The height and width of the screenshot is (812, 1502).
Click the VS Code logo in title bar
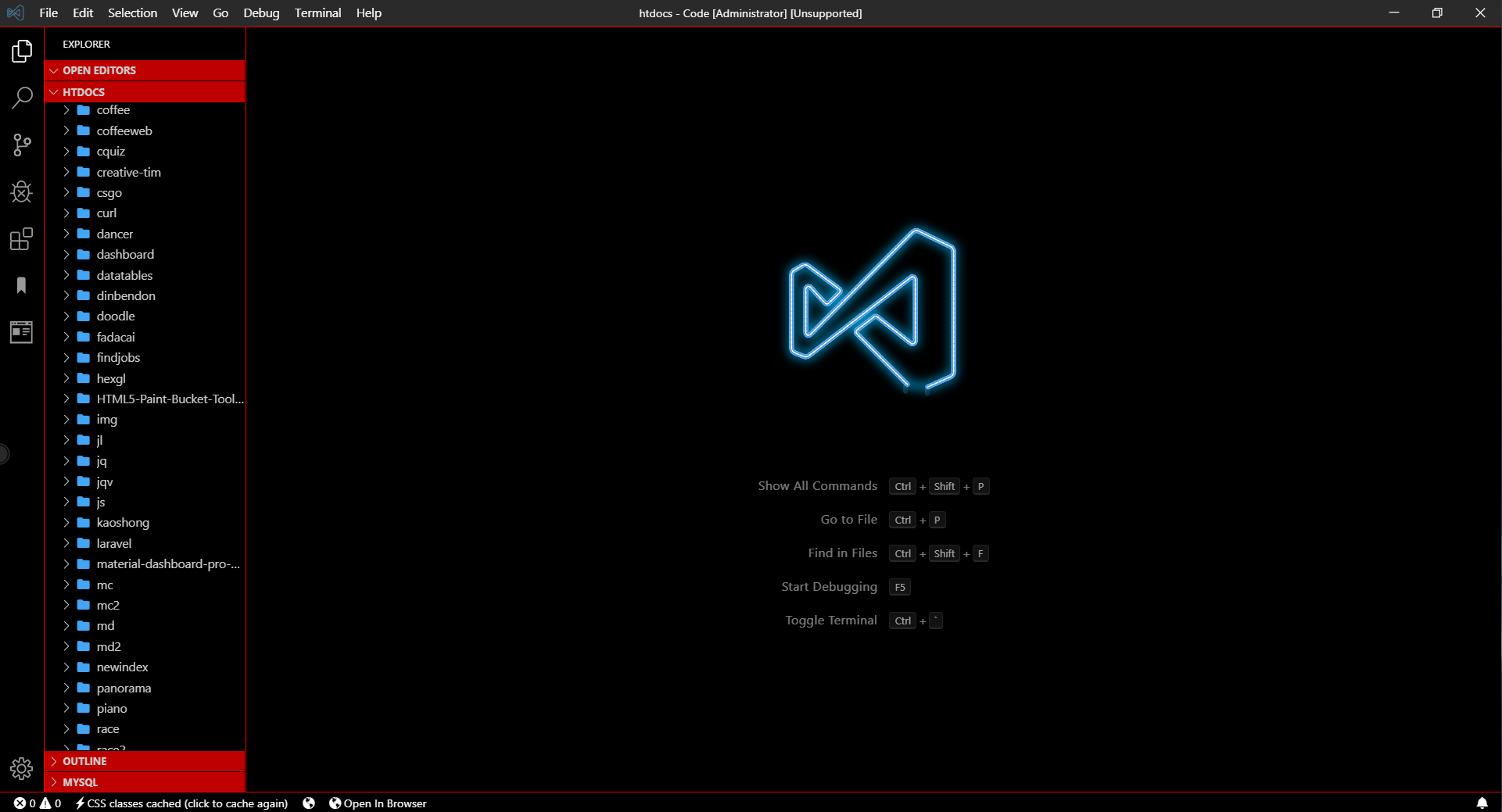tap(15, 13)
